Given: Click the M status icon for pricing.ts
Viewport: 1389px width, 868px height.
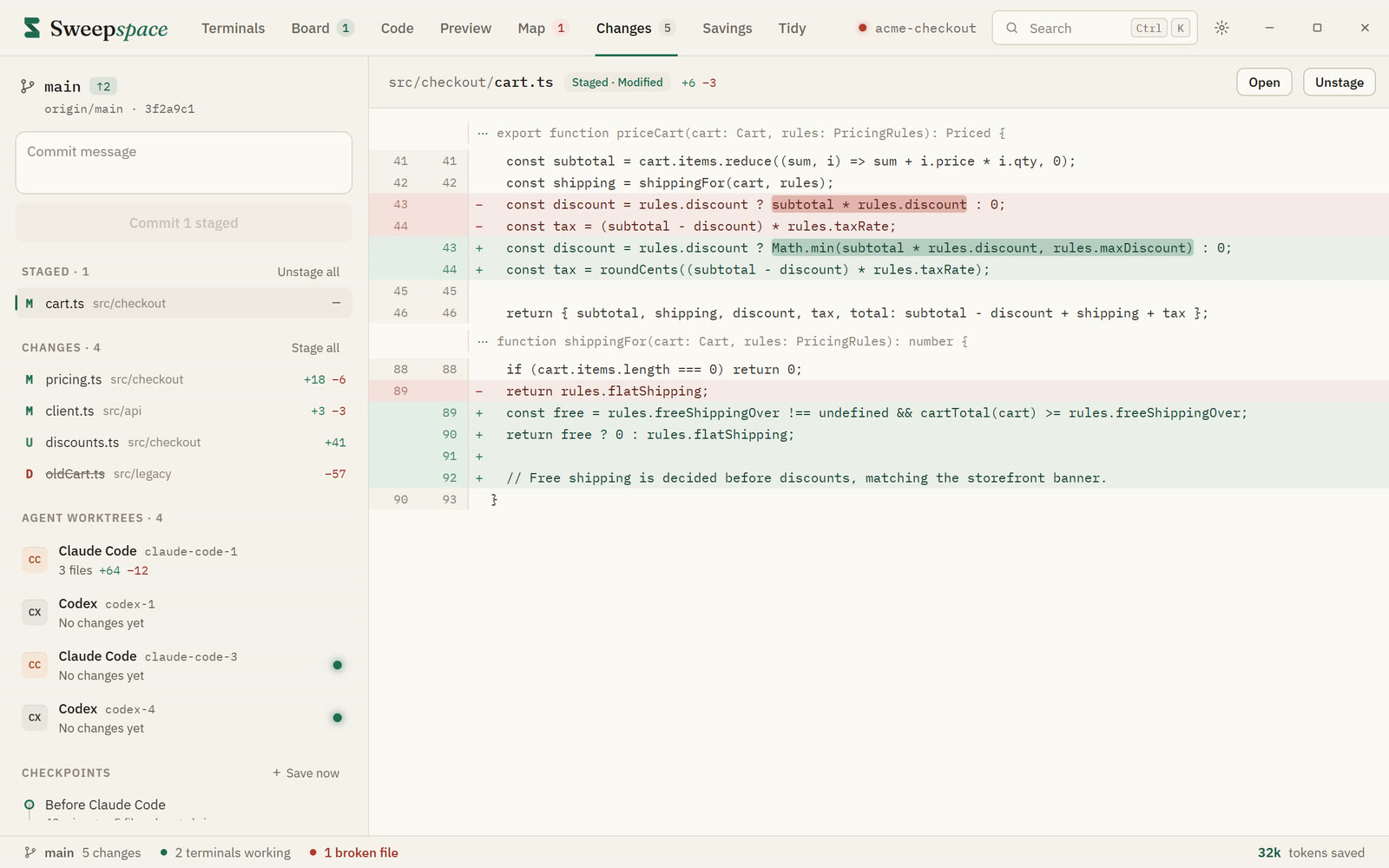Looking at the screenshot, I should tap(30, 379).
